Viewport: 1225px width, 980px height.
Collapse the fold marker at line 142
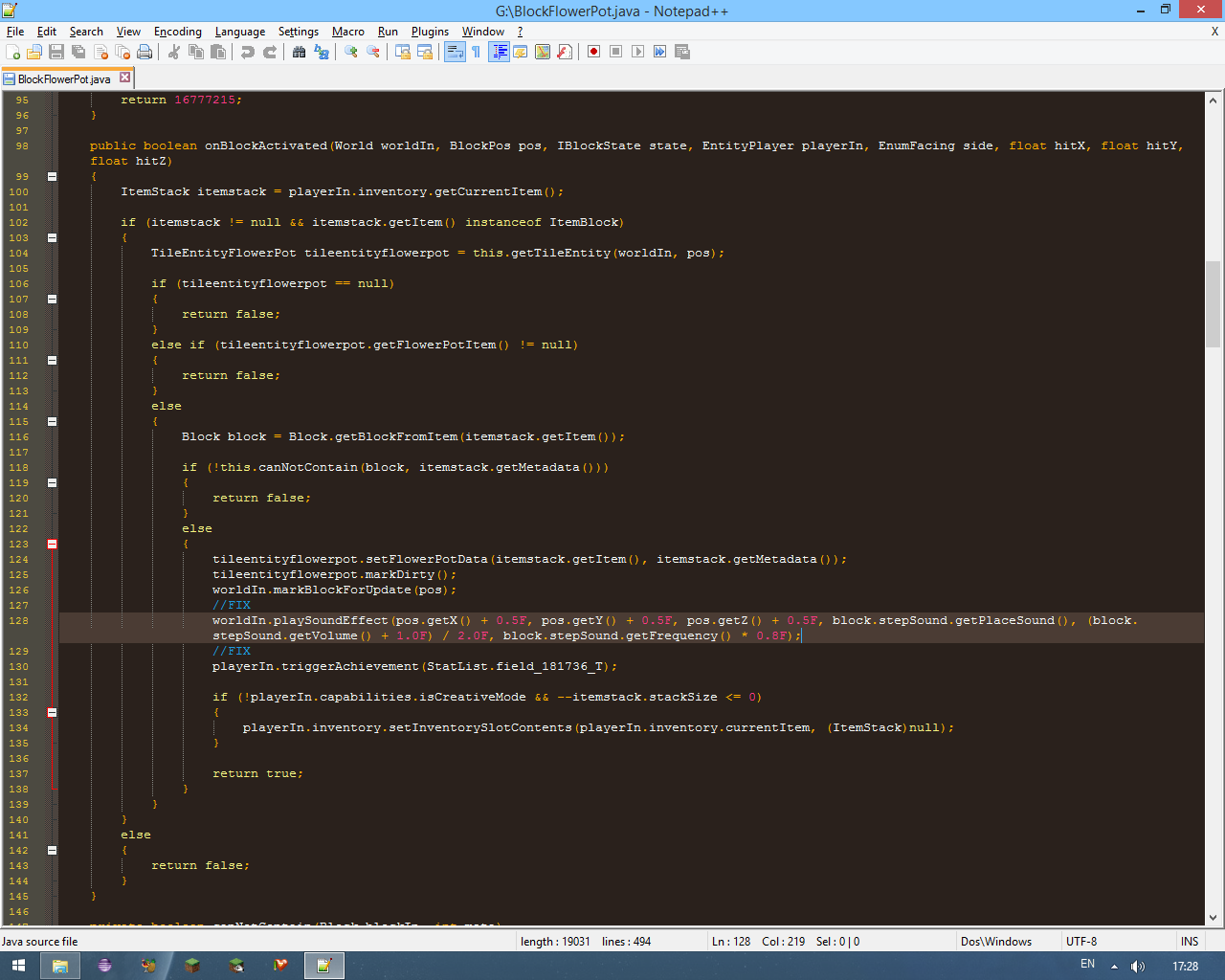52,850
